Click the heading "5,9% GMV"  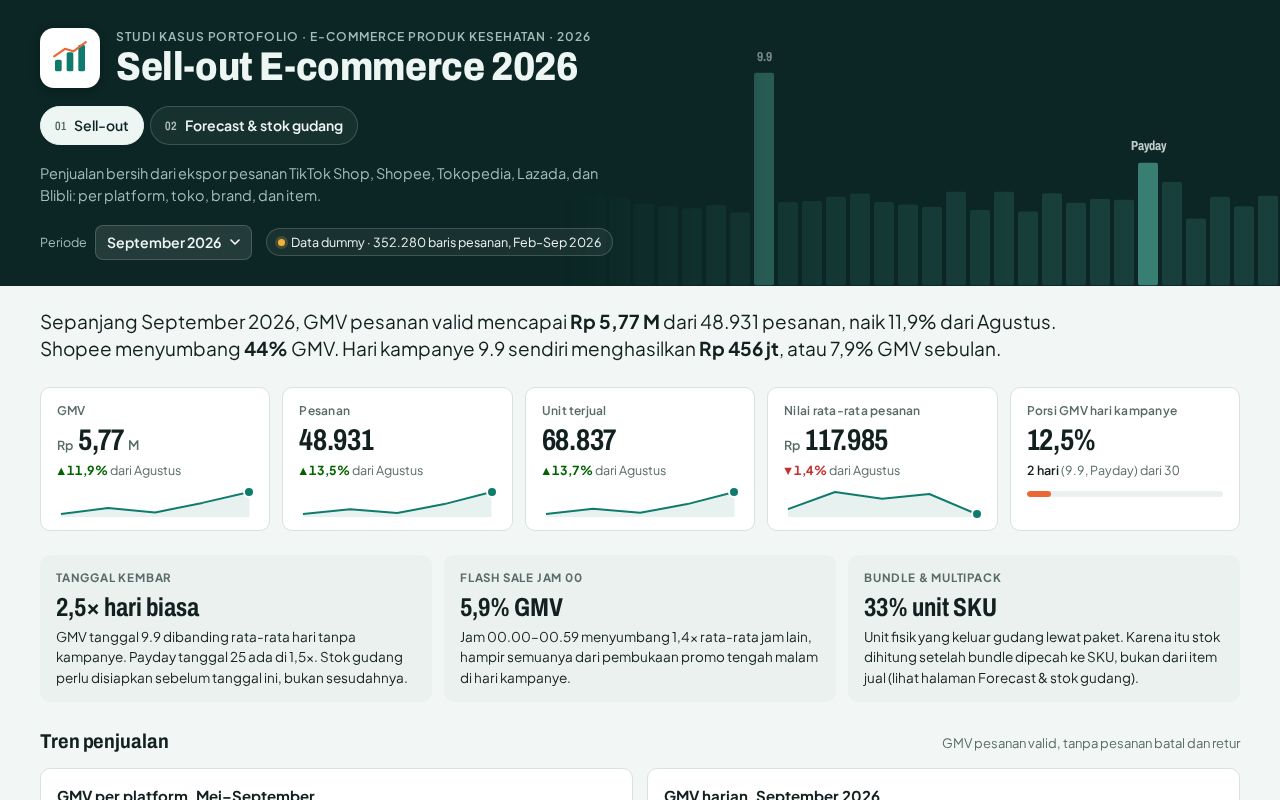pyautogui.click(x=511, y=607)
